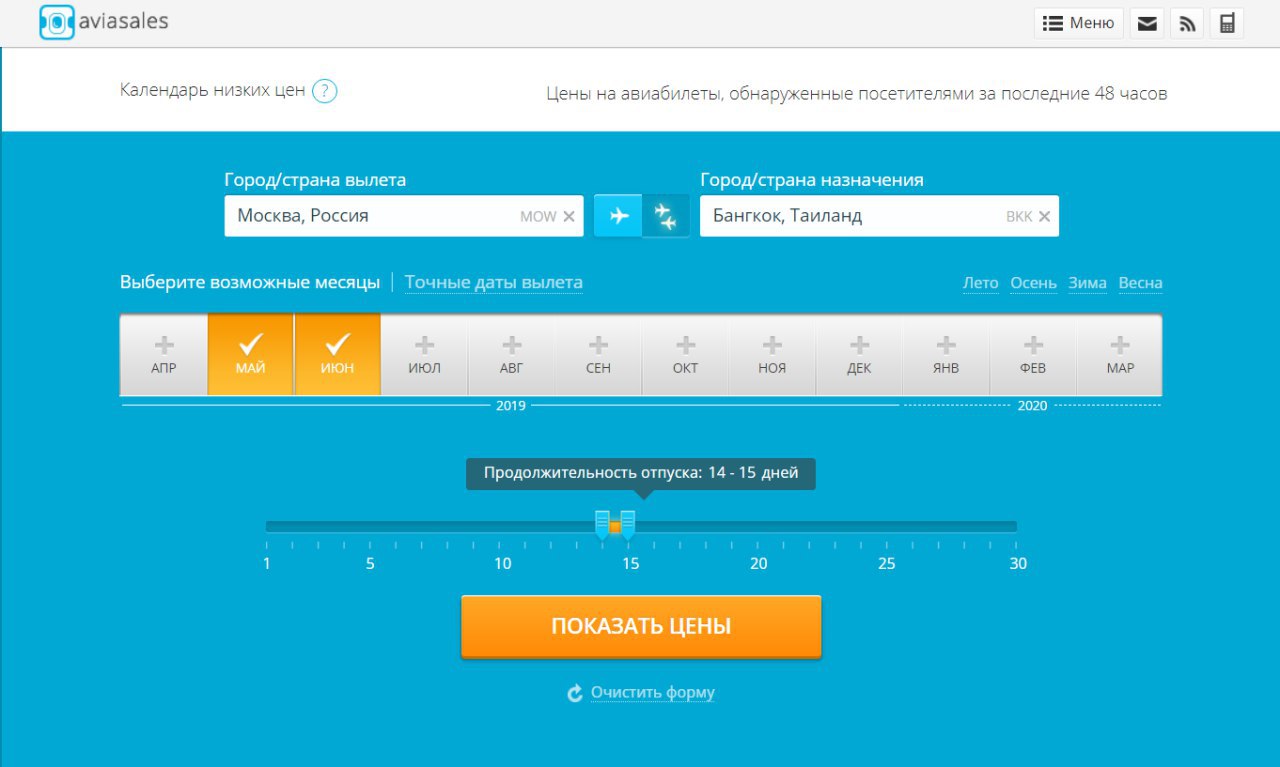Add the ОКТ month

(x=686, y=355)
